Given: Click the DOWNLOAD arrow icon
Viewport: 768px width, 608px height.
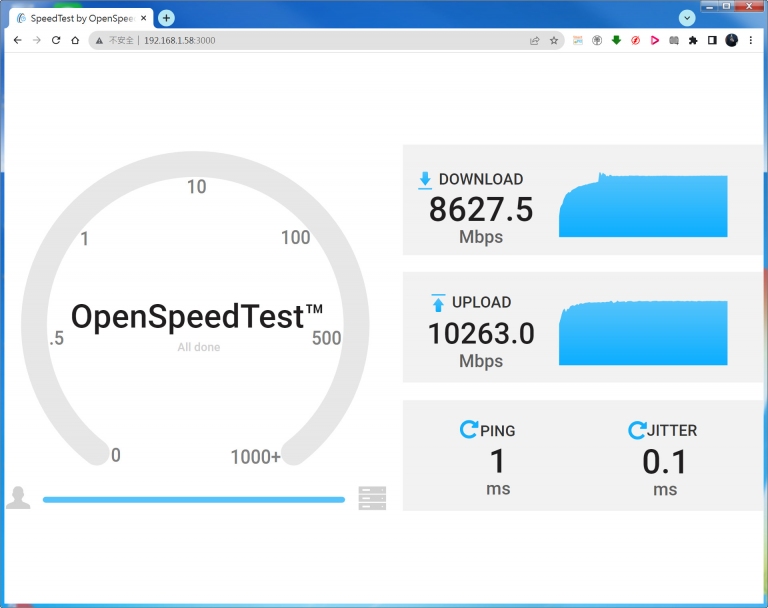Looking at the screenshot, I should click(x=425, y=180).
